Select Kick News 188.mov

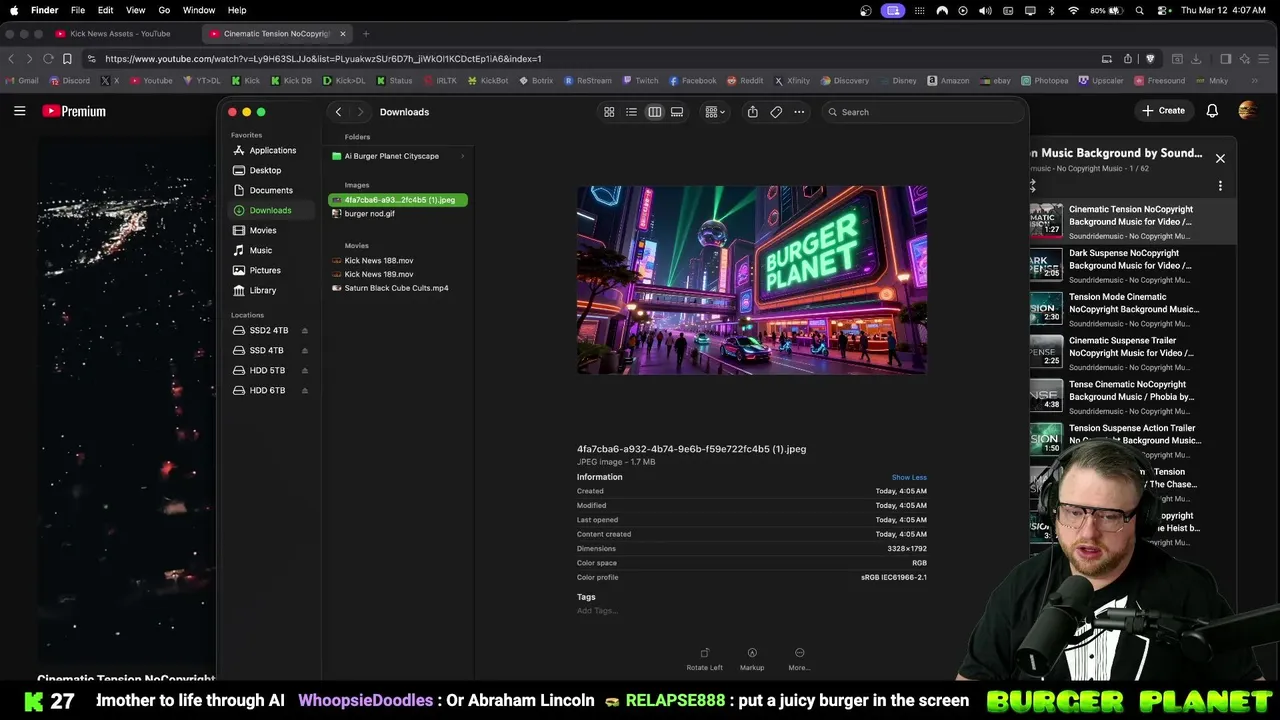[x=378, y=260]
